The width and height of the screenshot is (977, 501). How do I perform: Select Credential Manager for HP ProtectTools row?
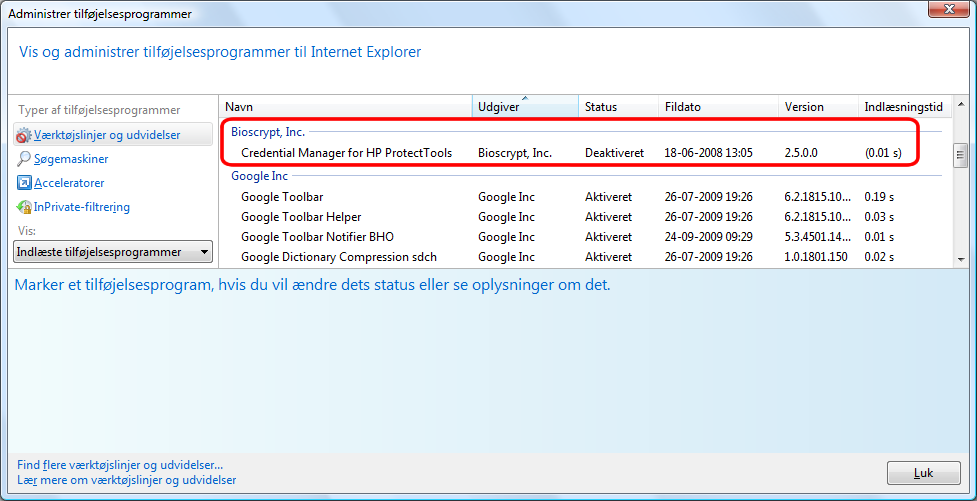[346, 153]
